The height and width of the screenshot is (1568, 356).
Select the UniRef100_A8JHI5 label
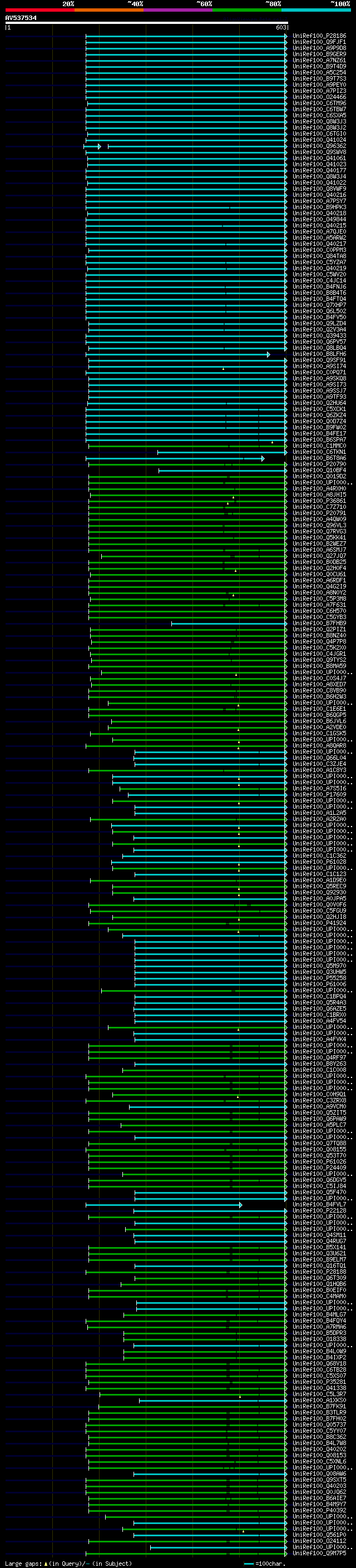click(x=319, y=494)
